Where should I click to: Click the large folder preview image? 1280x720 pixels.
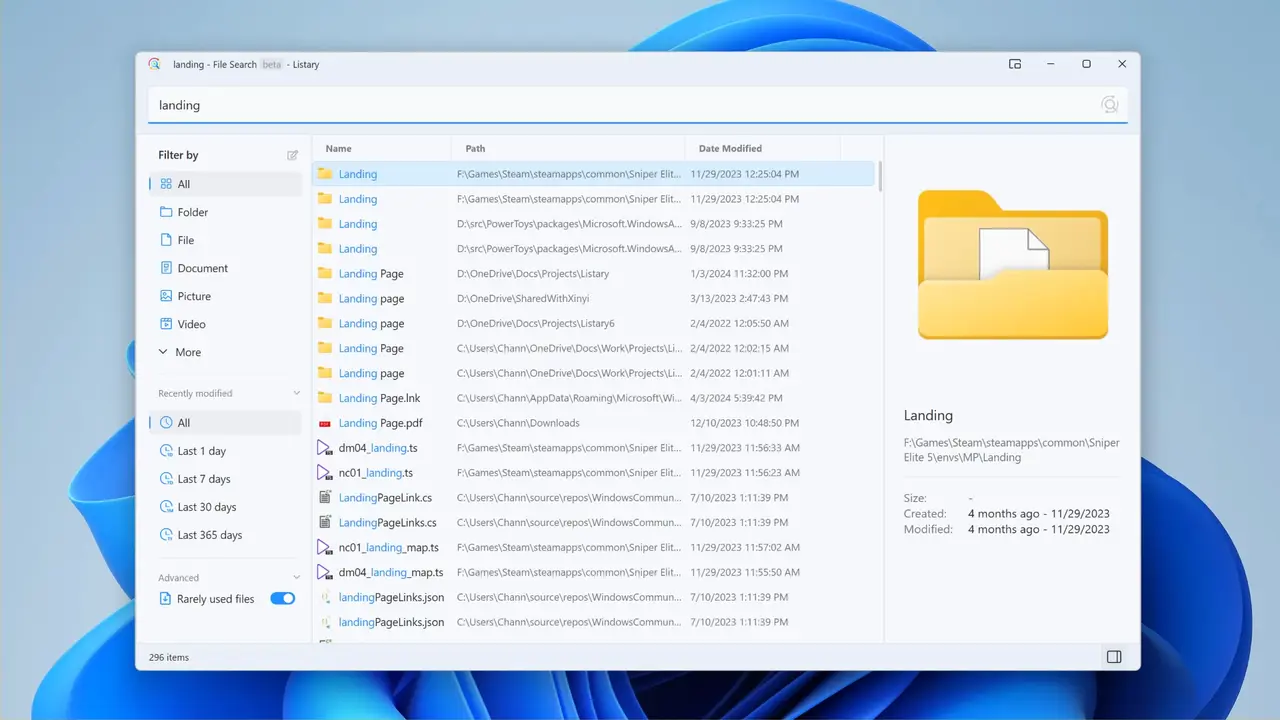tap(1012, 265)
